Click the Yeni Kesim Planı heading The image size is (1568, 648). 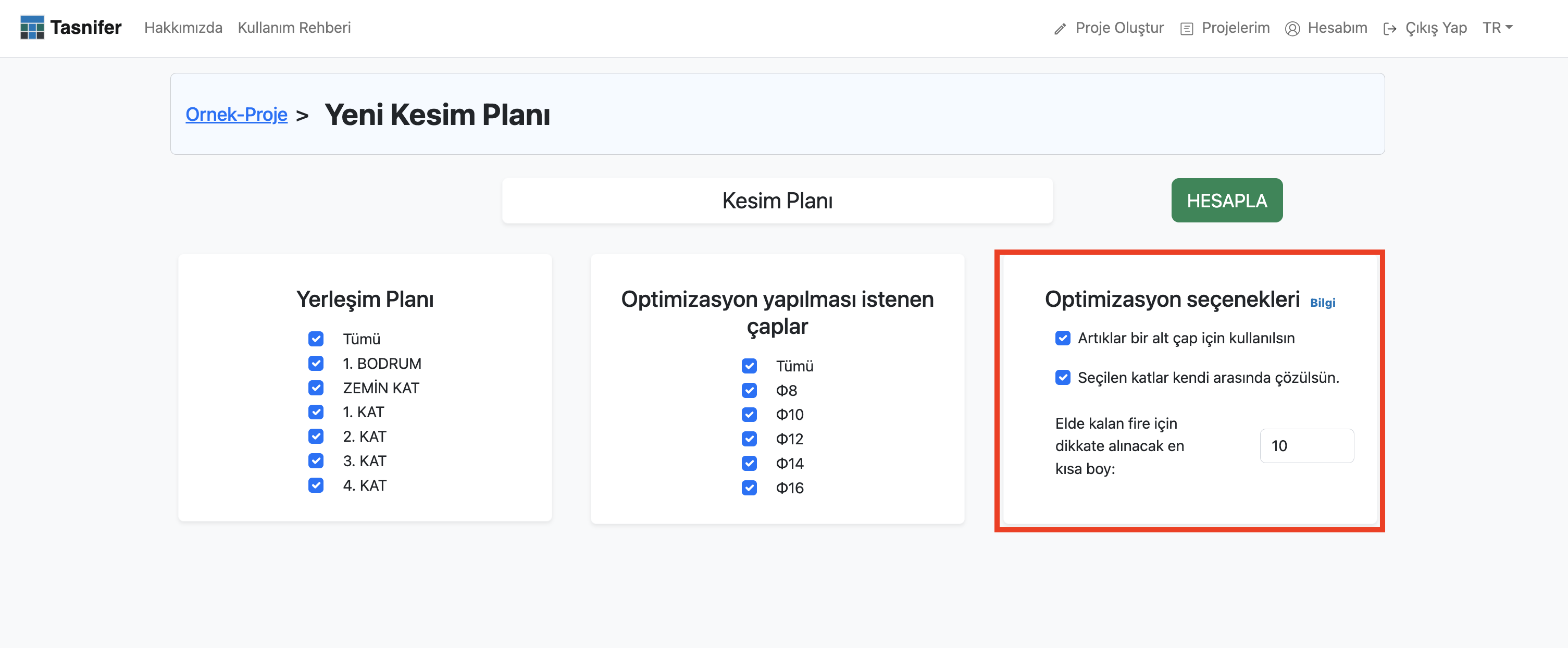pyautogui.click(x=437, y=115)
